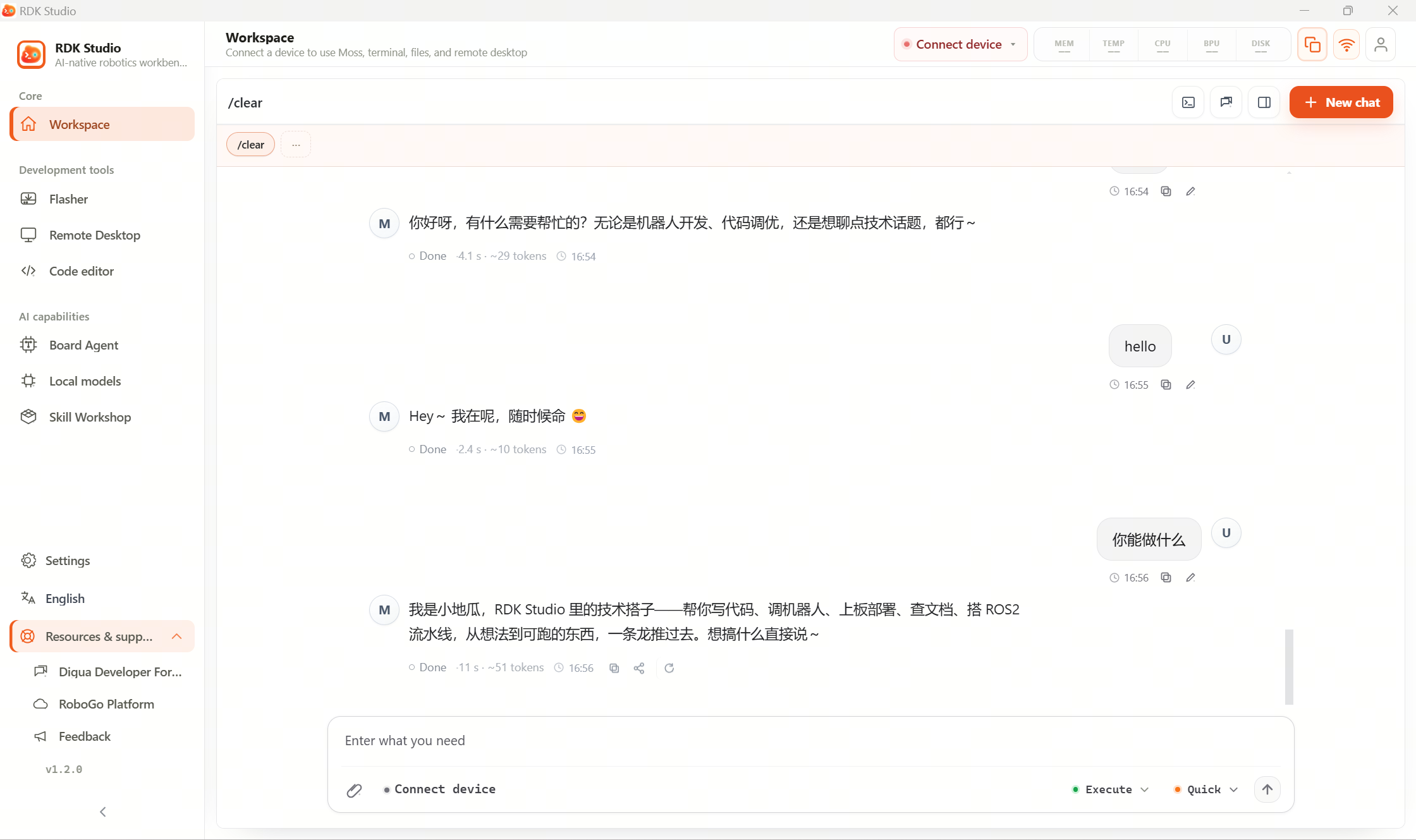Click the chat vertical scrollbar thumb
The height and width of the screenshot is (840, 1416).
(1289, 667)
